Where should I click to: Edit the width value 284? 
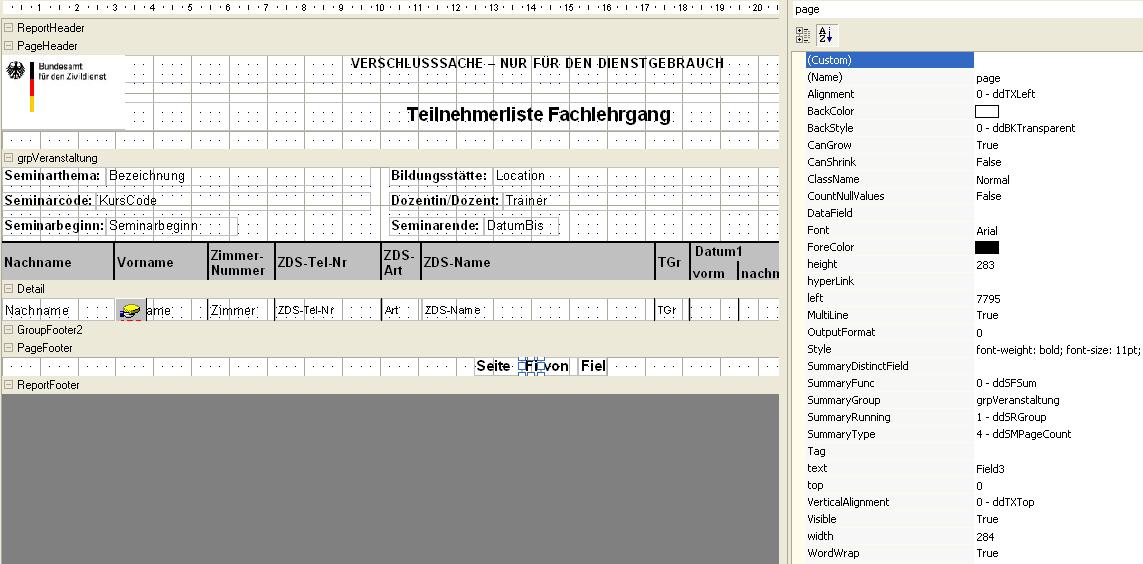(x=985, y=536)
